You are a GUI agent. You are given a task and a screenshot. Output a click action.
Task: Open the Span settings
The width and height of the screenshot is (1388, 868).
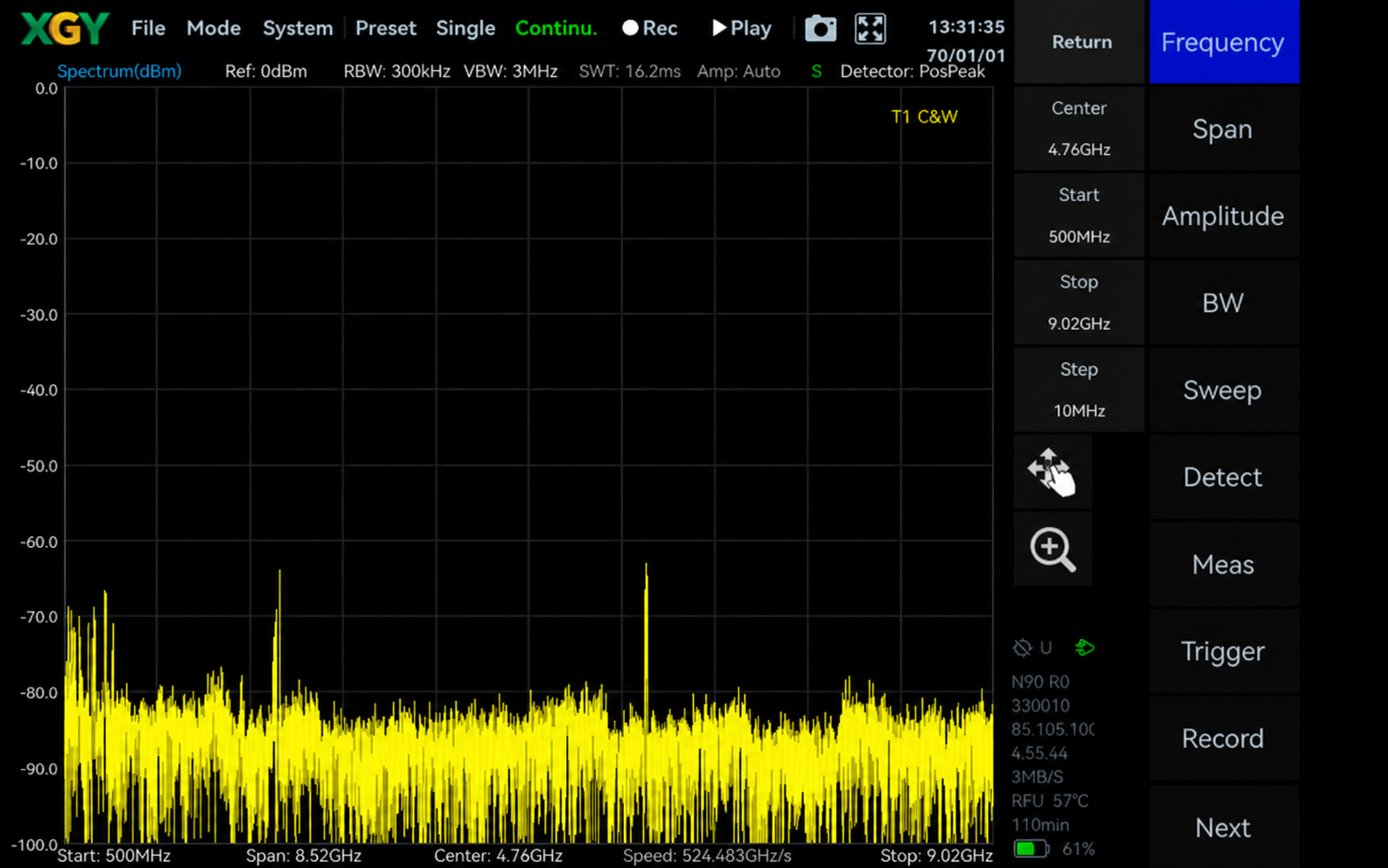[1223, 129]
